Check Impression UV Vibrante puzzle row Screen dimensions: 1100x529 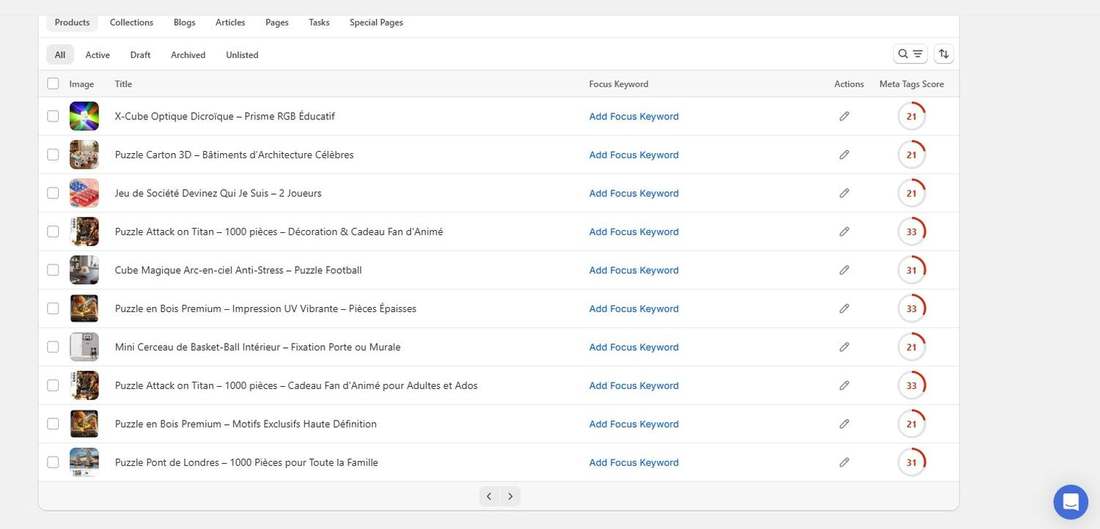coord(53,309)
